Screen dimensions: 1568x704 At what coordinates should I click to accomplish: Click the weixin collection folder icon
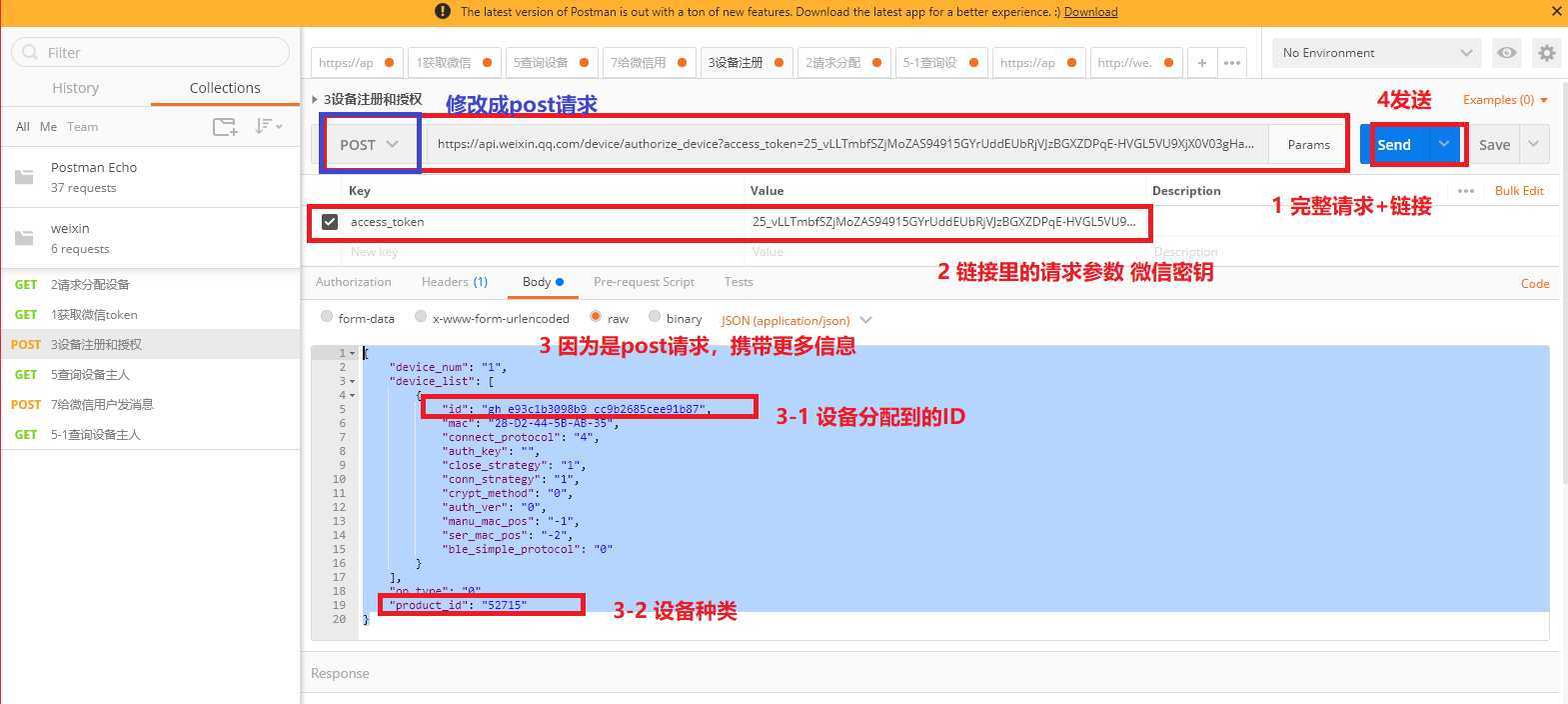tap(24, 238)
